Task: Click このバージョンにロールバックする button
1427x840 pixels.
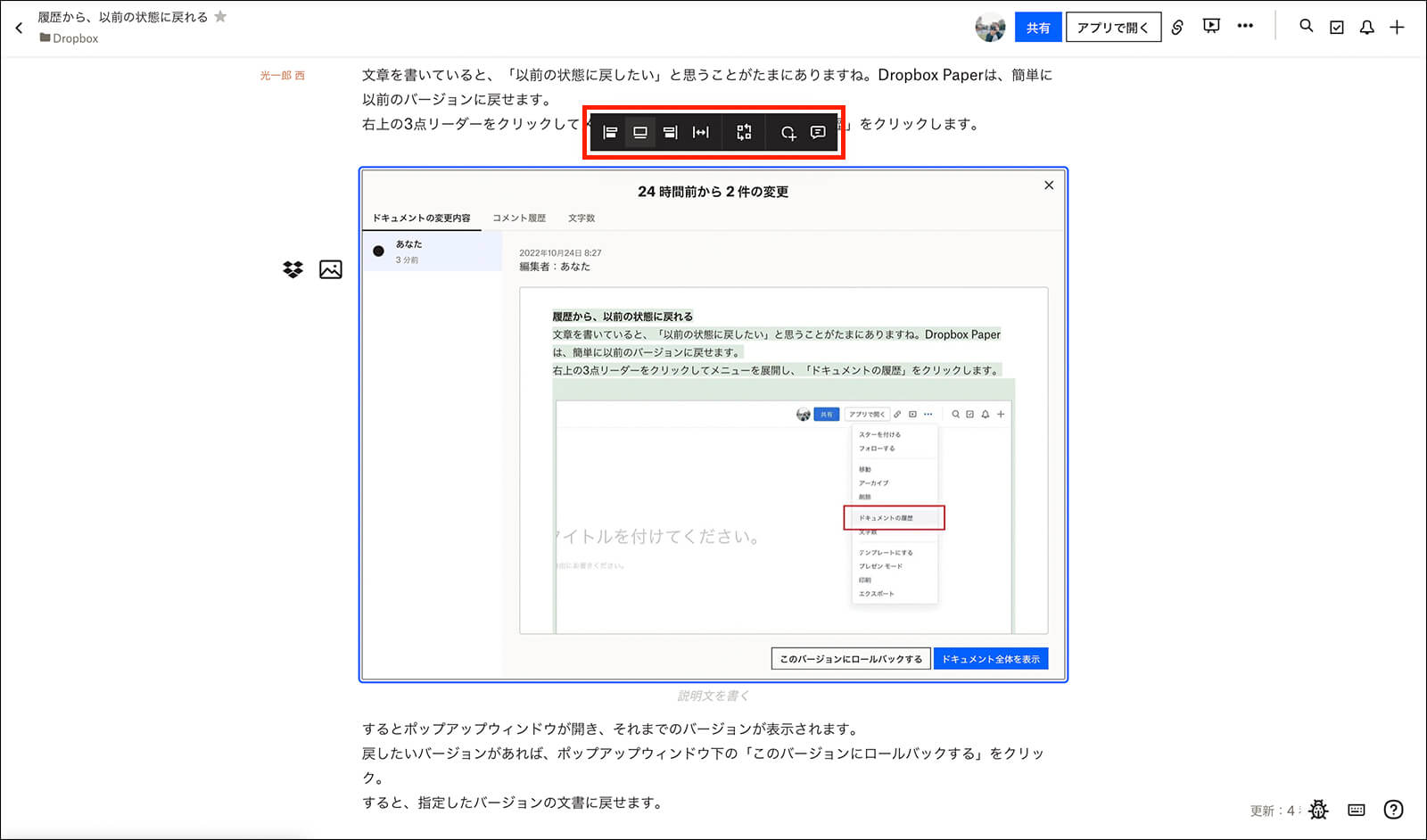Action: pos(851,659)
